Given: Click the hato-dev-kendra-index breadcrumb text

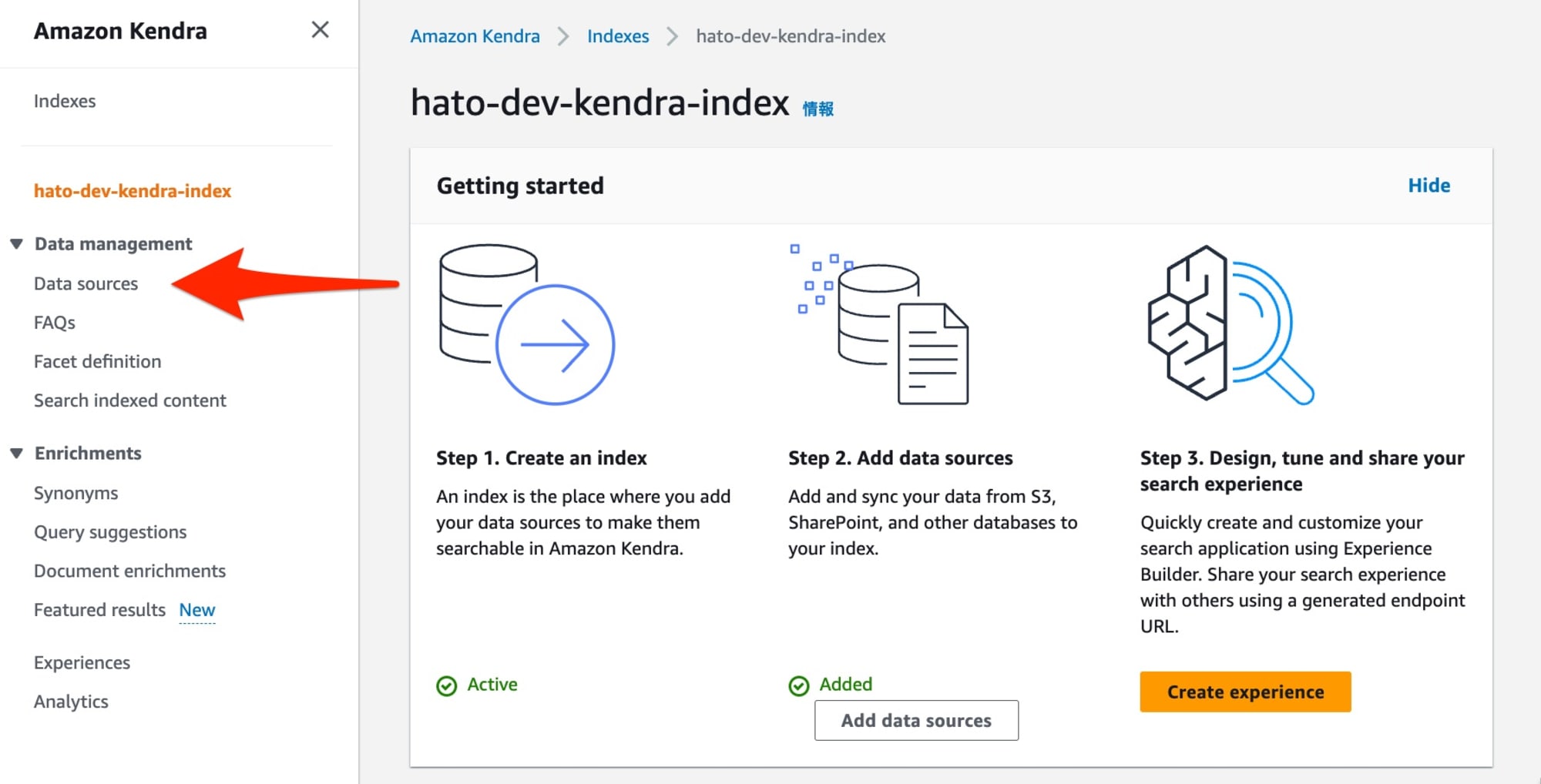Looking at the screenshot, I should tap(791, 36).
